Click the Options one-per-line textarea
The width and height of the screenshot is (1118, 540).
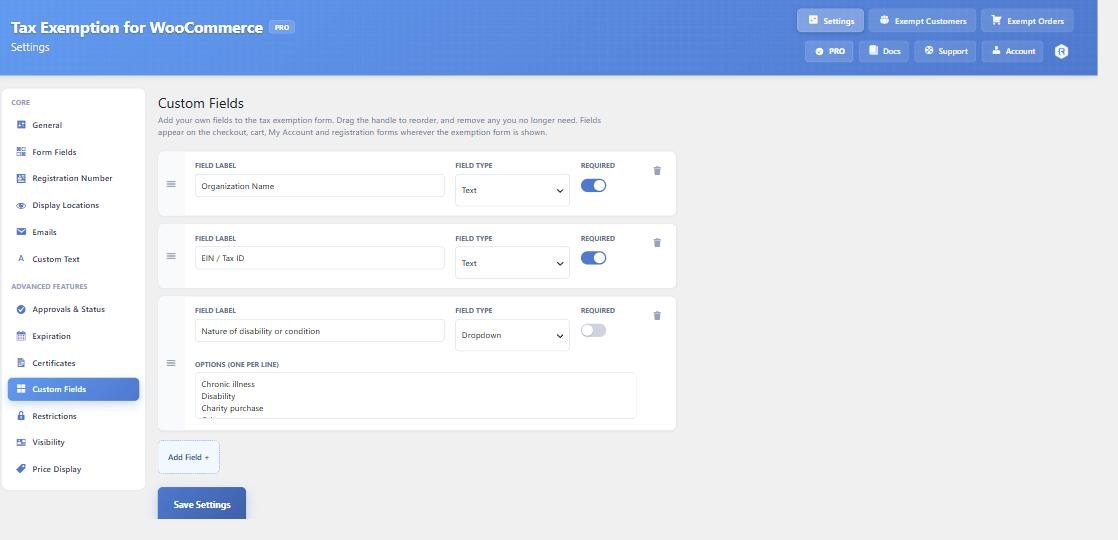pos(416,395)
